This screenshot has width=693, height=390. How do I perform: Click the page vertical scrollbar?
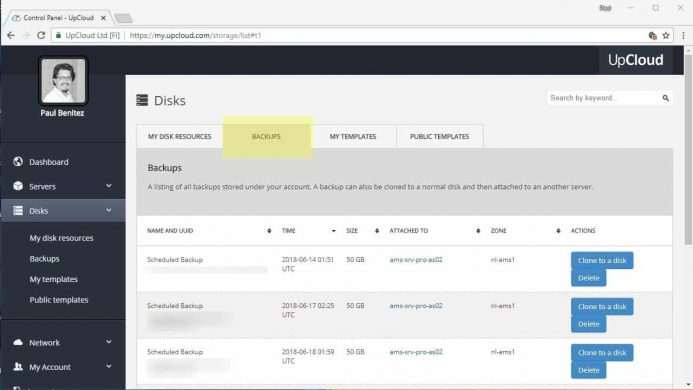click(688, 150)
